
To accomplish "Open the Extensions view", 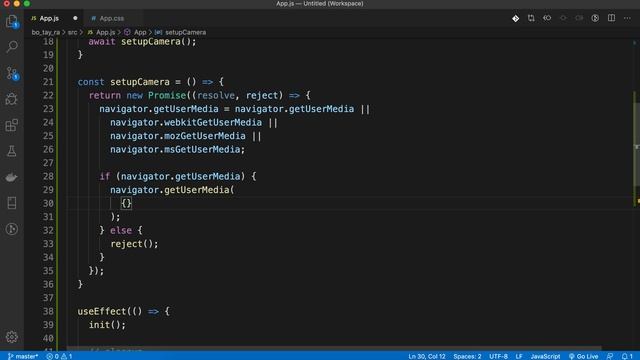I will (12, 125).
